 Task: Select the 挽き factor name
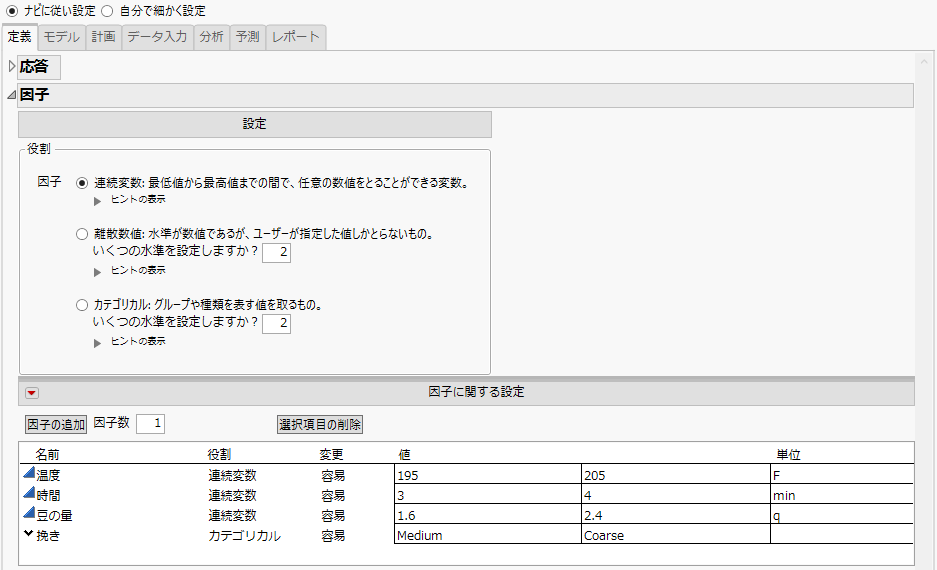click(x=48, y=535)
